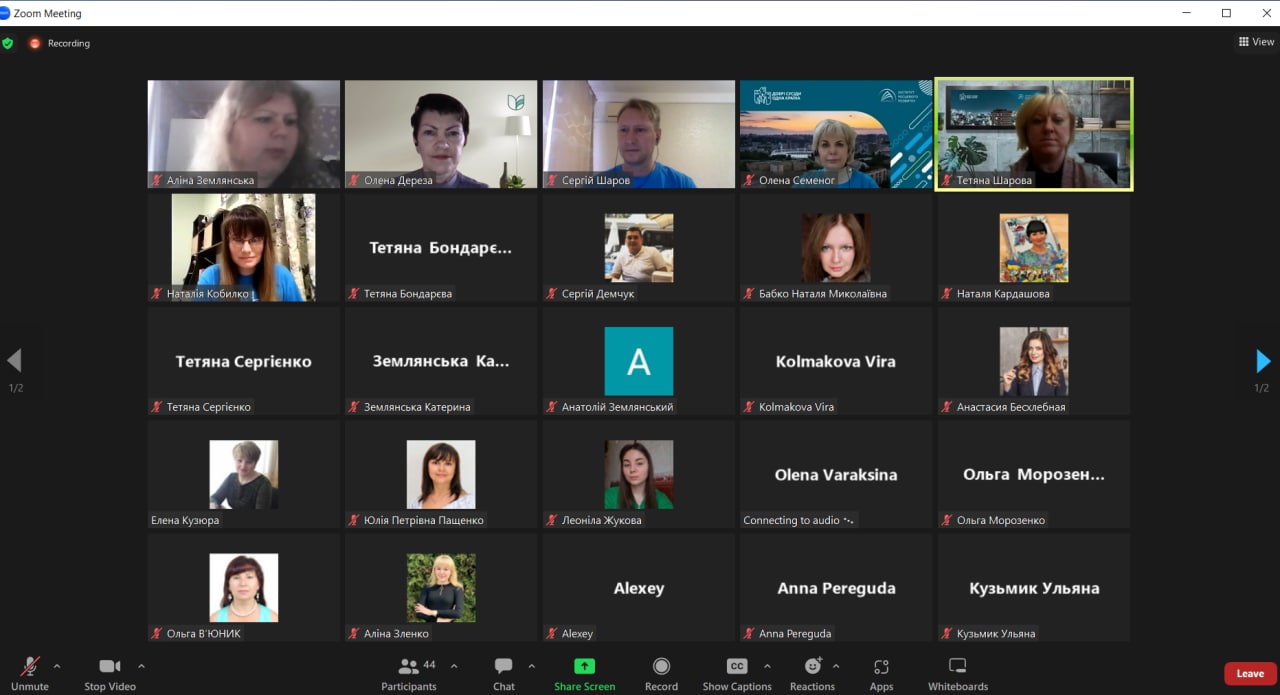This screenshot has width=1280, height=695.
Task: Click the green encryption shield icon
Action: coord(8,43)
